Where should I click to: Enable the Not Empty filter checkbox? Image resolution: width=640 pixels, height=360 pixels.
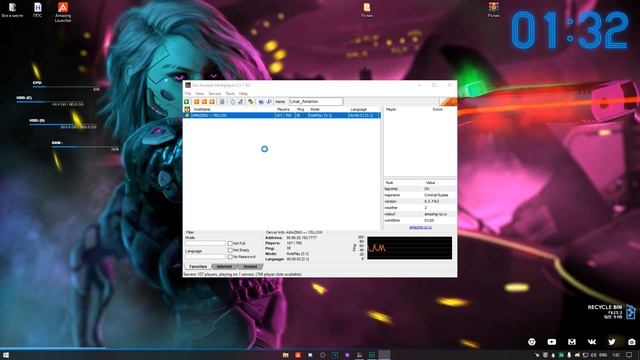click(x=230, y=250)
